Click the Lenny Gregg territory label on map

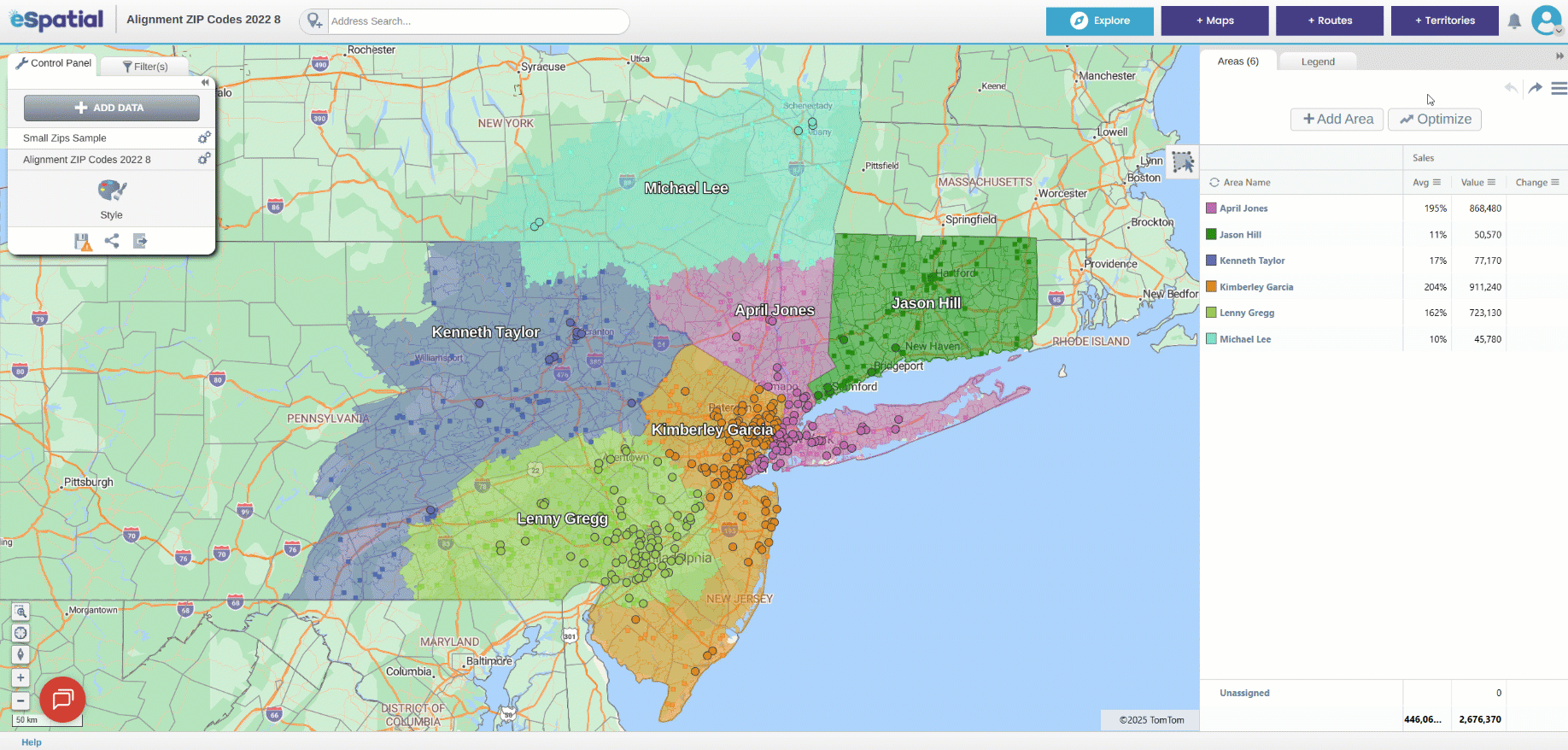[563, 519]
